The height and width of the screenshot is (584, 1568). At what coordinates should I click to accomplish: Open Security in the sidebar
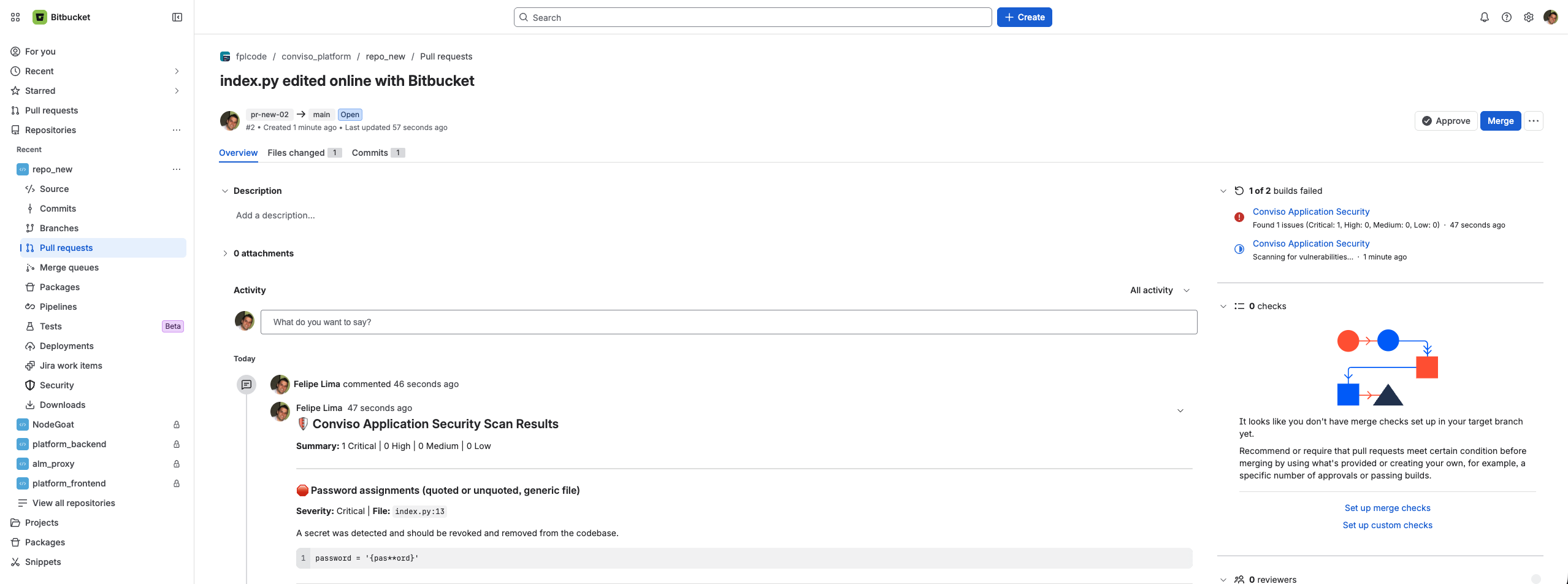pyautogui.click(x=103, y=385)
